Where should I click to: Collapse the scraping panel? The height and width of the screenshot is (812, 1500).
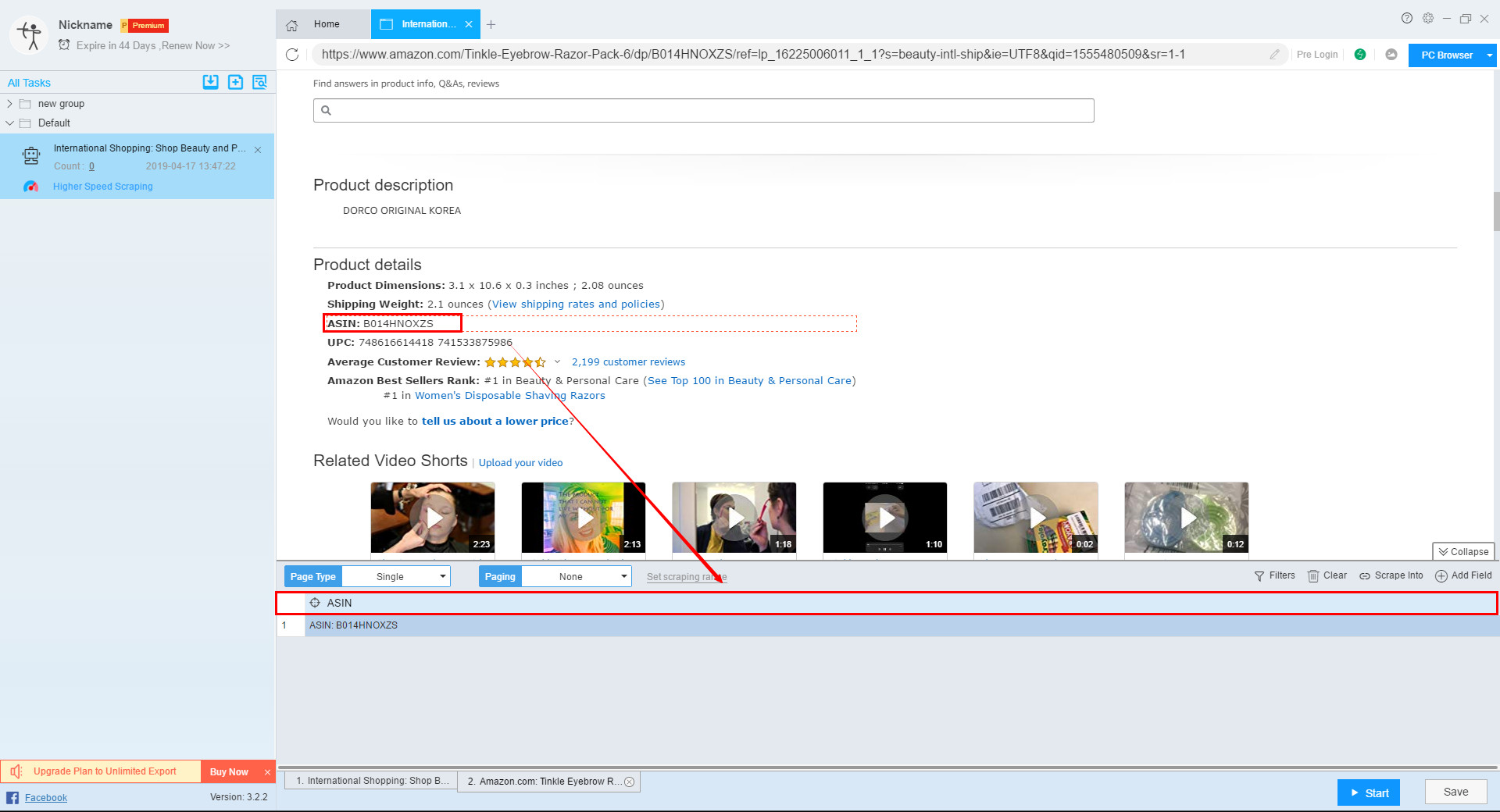click(x=1463, y=551)
